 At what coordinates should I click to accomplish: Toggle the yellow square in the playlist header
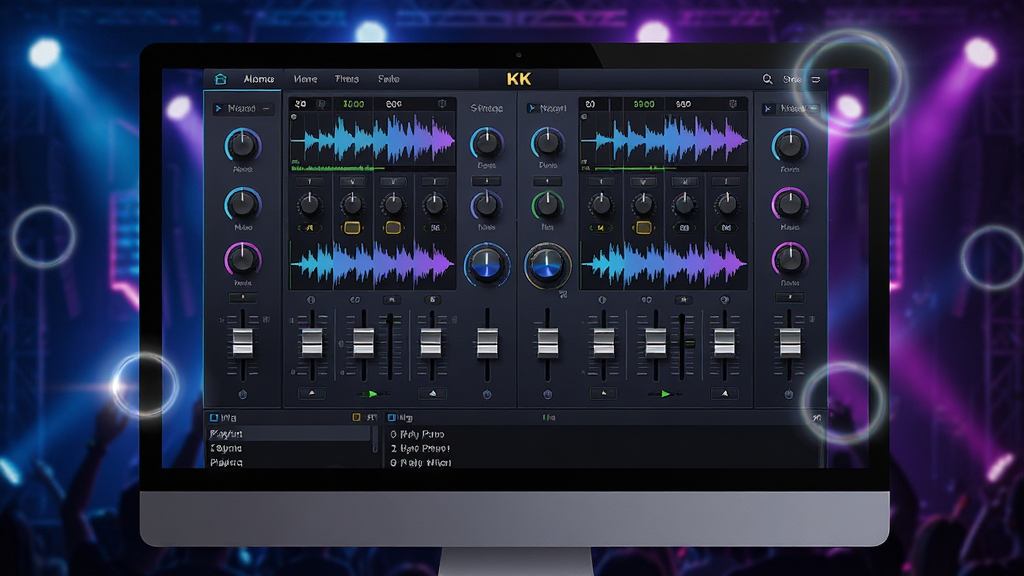pyautogui.click(x=357, y=417)
